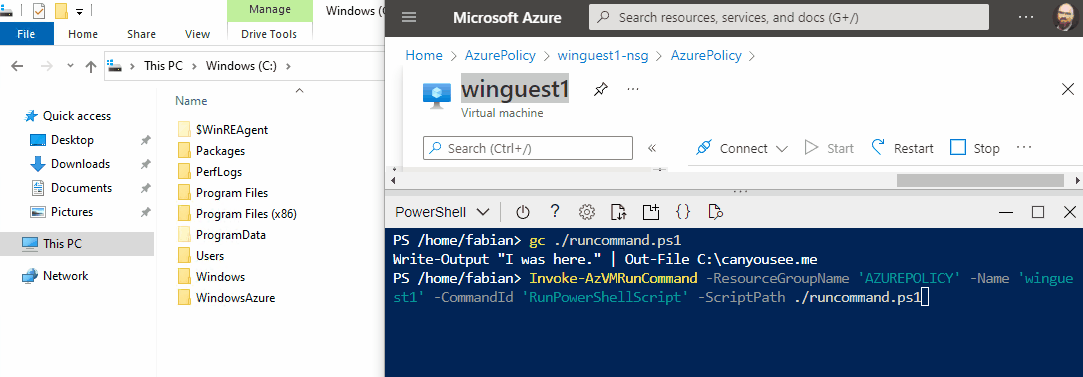Screen dimensions: 1083x377
Task: Click the VM menu Search (Ctrl+/) box
Action: [528, 148]
